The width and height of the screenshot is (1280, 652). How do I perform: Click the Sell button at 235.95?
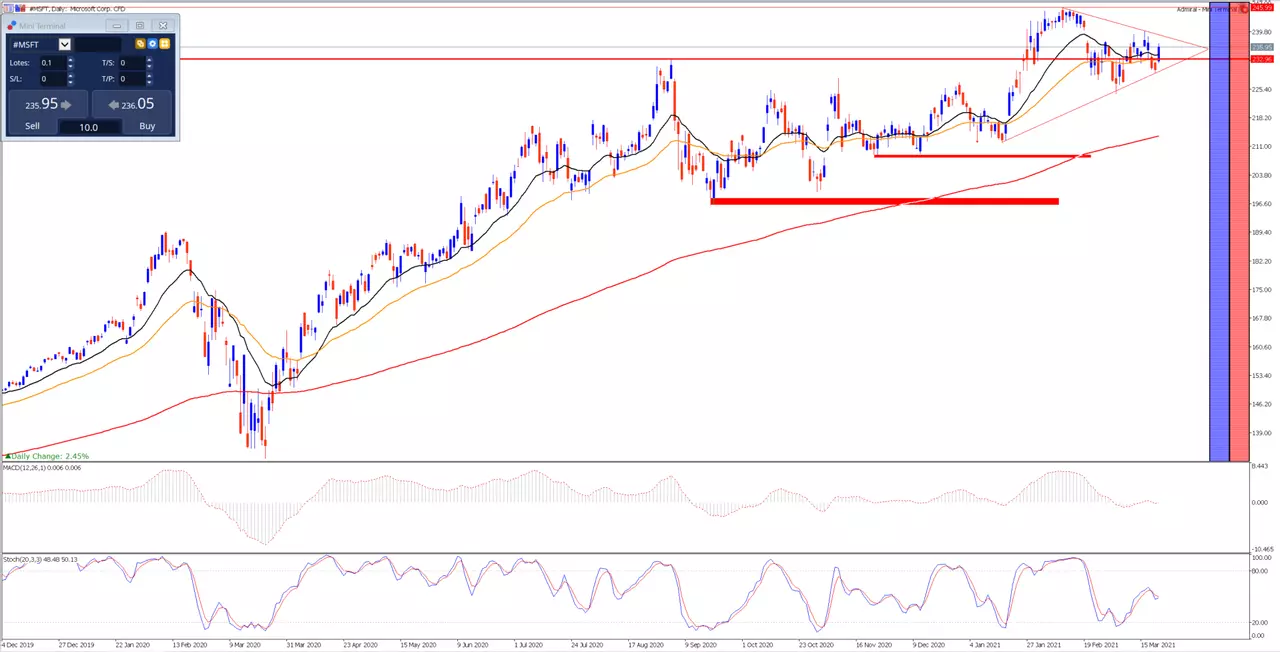click(48, 105)
